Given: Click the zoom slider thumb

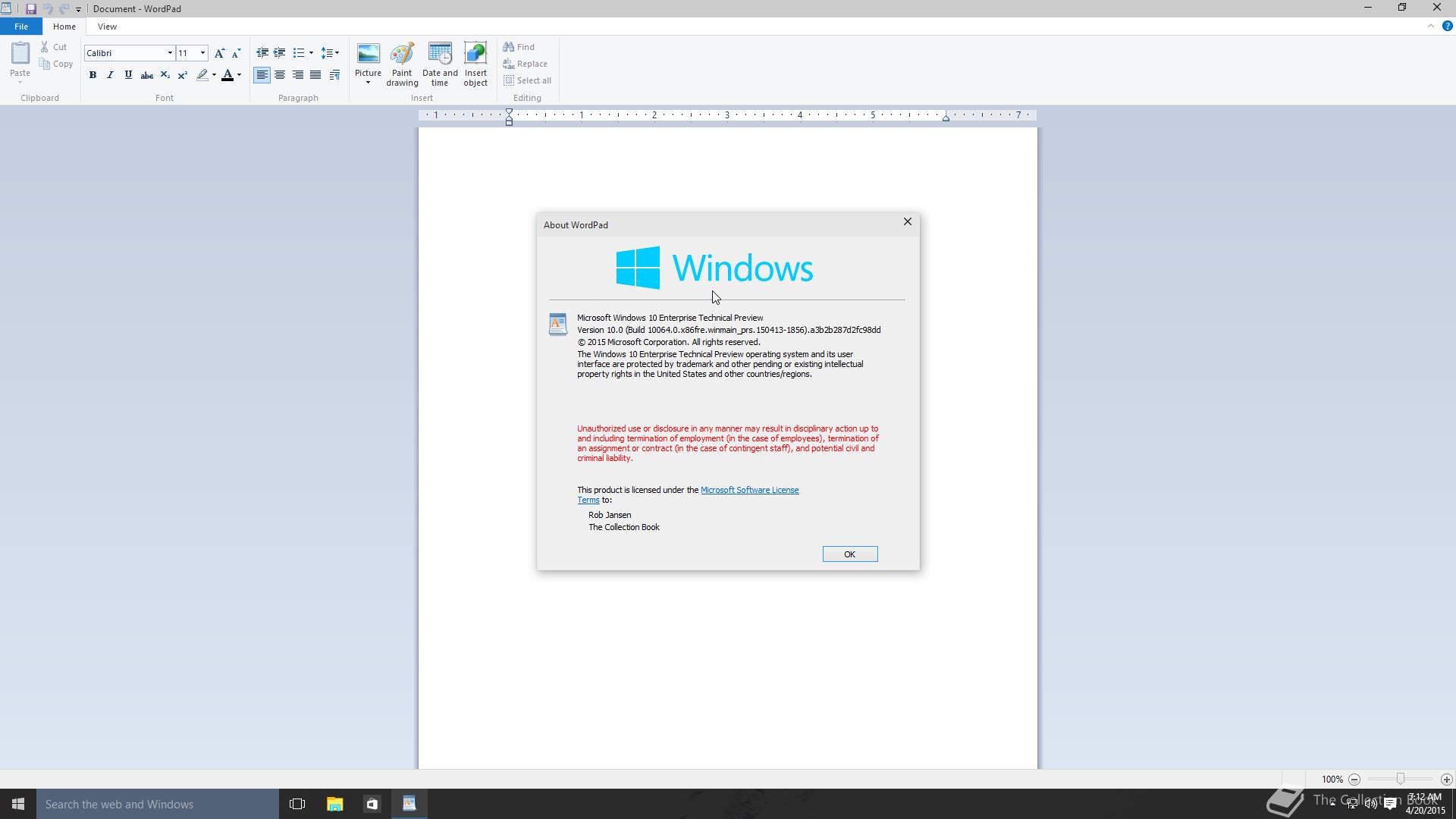Looking at the screenshot, I should (1400, 780).
